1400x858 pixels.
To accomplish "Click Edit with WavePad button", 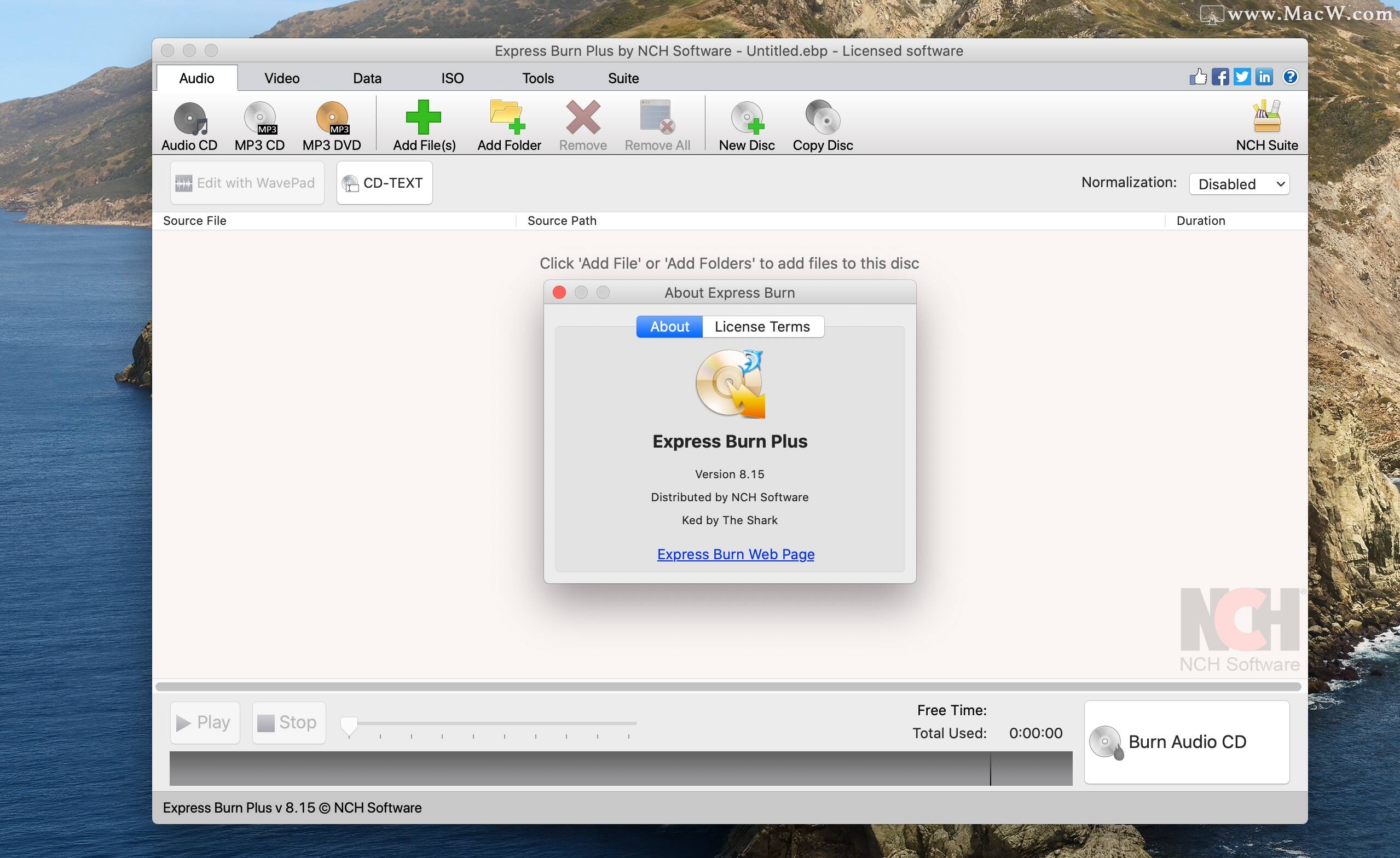I will point(247,183).
